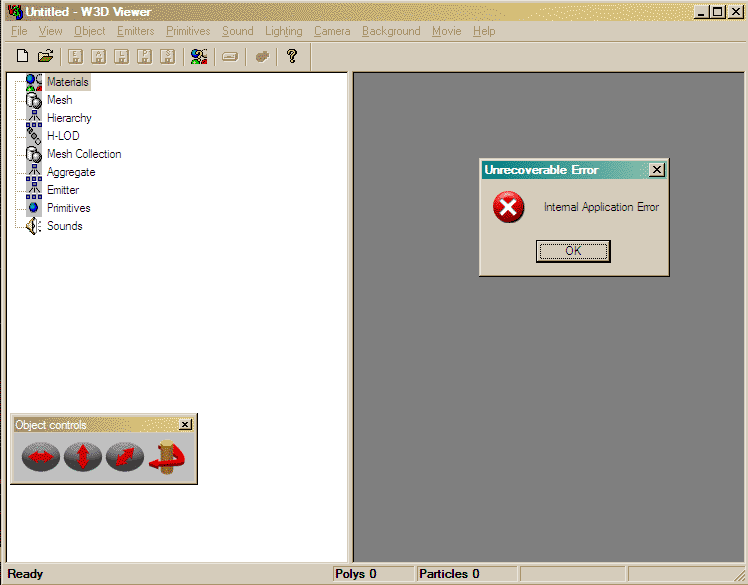The image size is (748, 585).
Task: Close the Unrecoverable Error dialog
Action: click(x=656, y=170)
